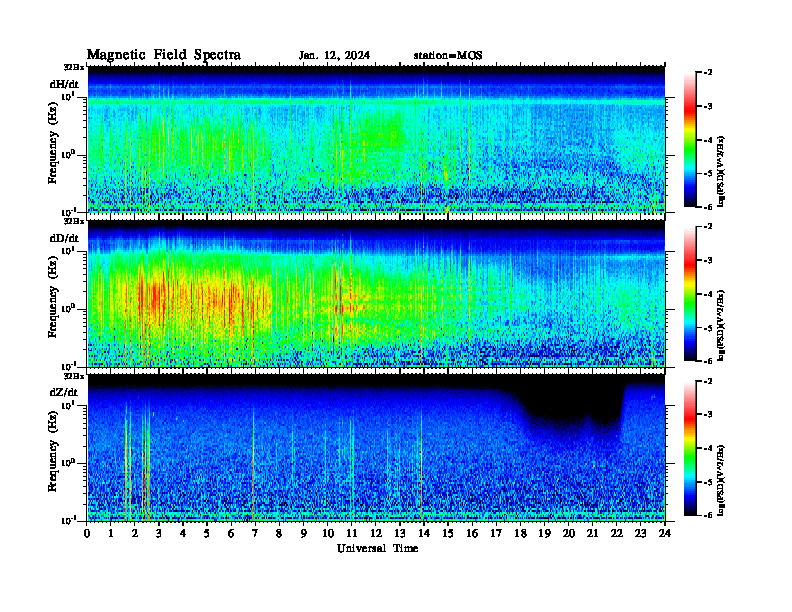Click hour "24" on the time axis
The image size is (792, 612).
(665, 533)
